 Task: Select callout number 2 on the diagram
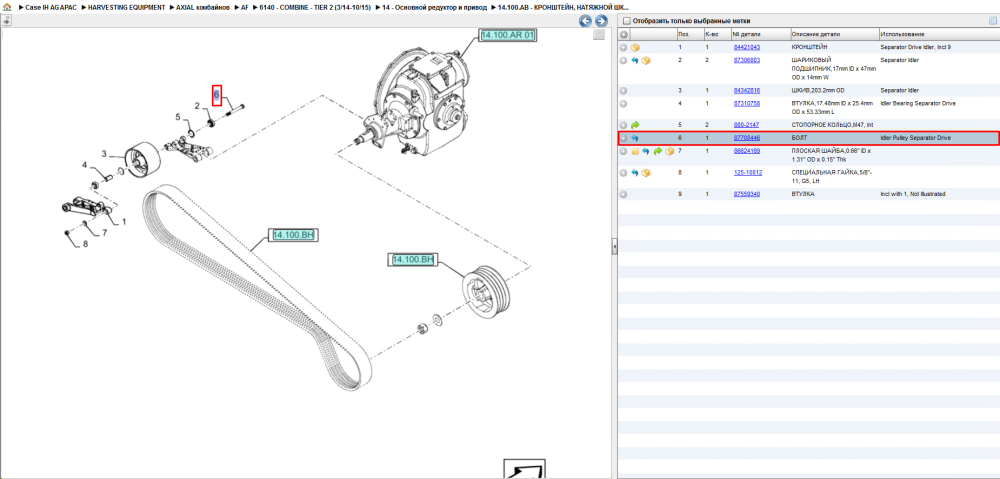tap(198, 106)
